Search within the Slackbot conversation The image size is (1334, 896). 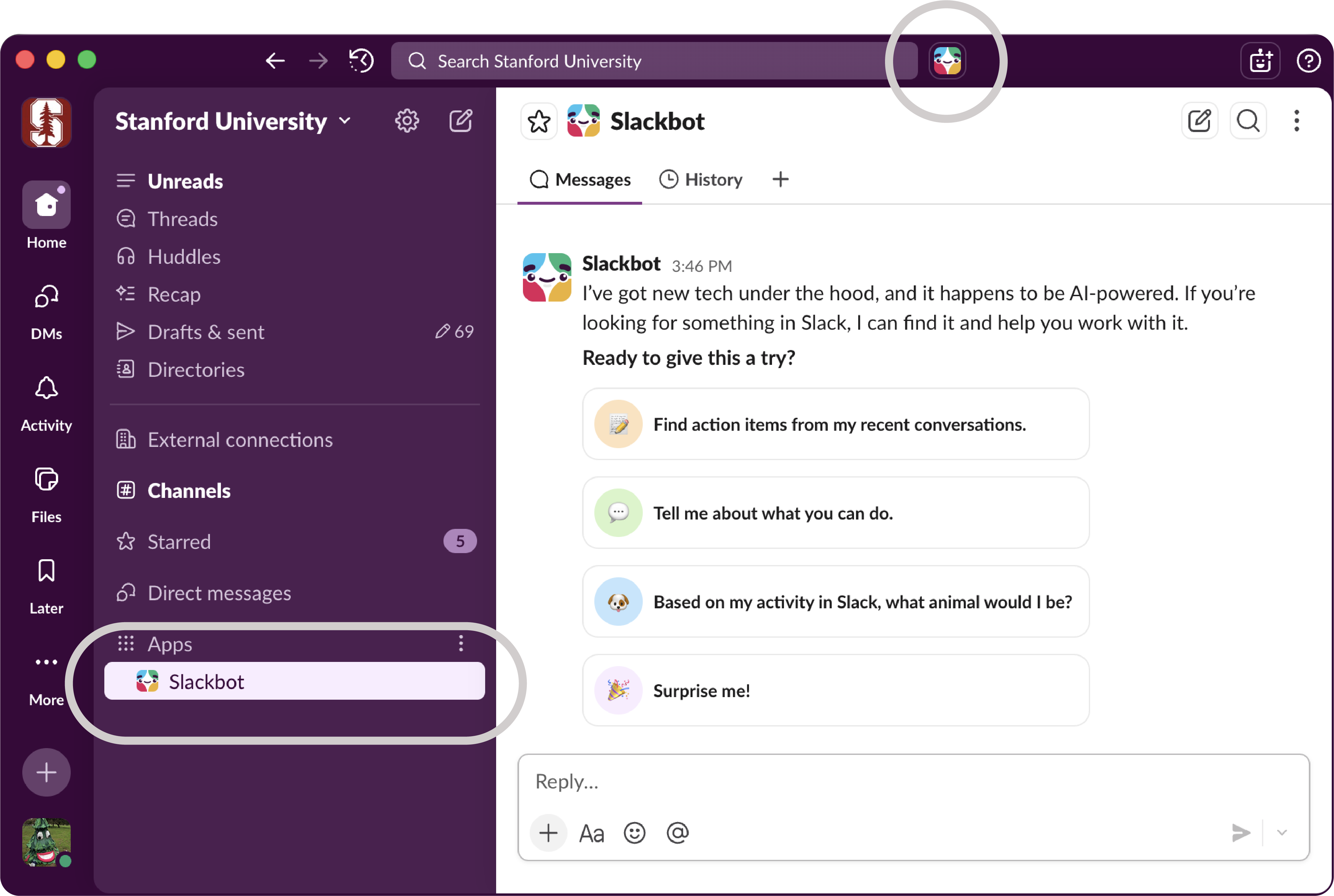coord(1248,120)
